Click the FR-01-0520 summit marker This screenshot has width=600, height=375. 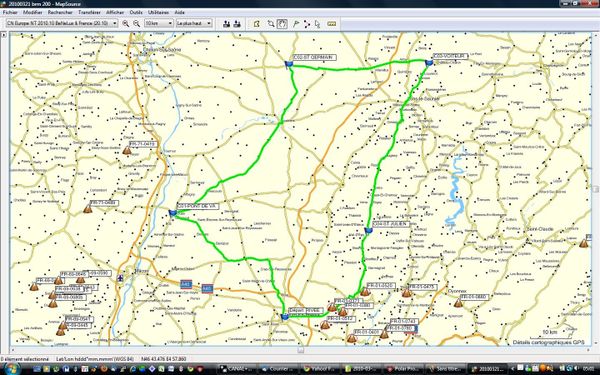click(x=365, y=292)
